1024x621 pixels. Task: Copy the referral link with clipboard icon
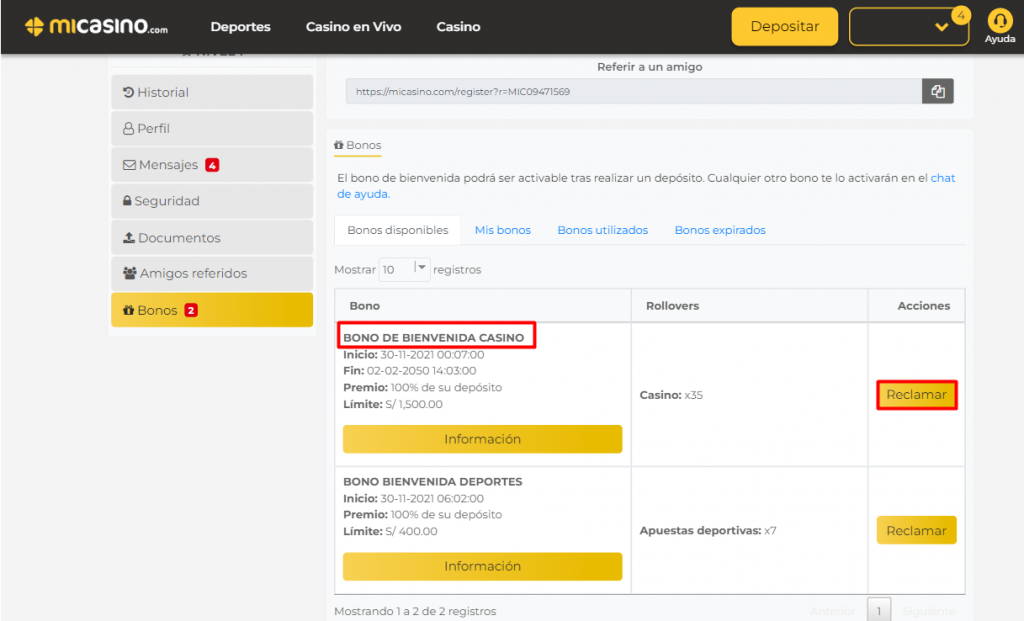pos(937,92)
